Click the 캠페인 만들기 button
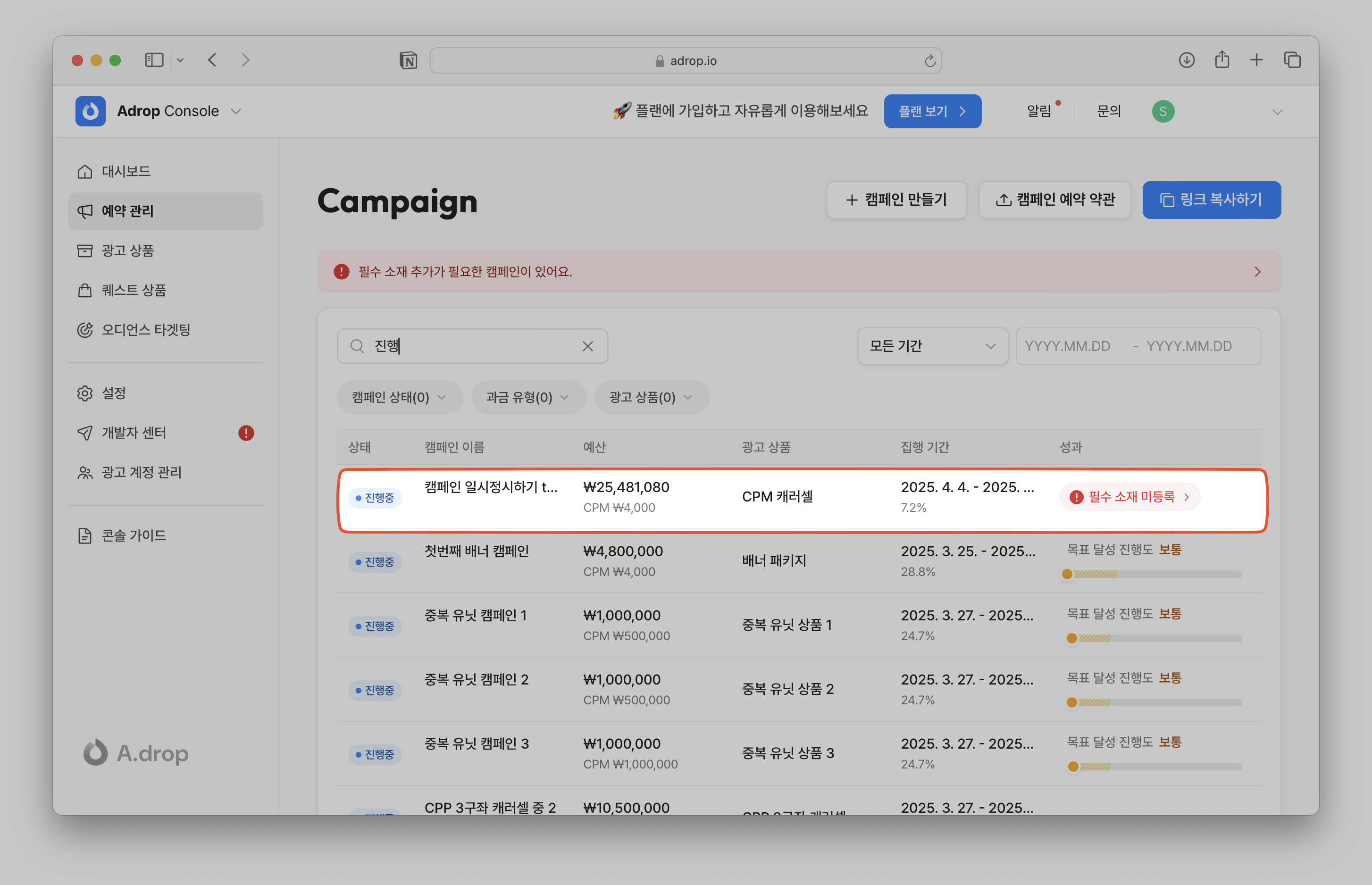The height and width of the screenshot is (885, 1372). (896, 200)
